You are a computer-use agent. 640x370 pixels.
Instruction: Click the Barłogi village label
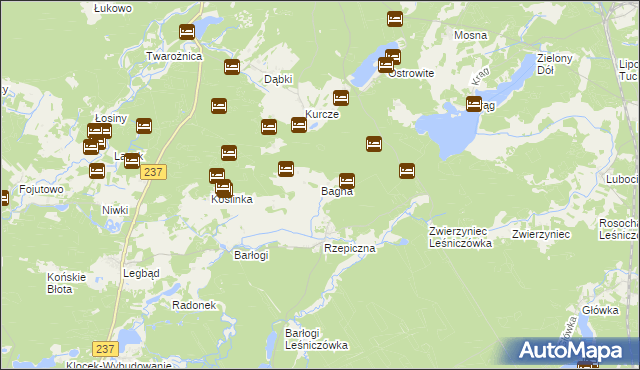click(x=251, y=255)
